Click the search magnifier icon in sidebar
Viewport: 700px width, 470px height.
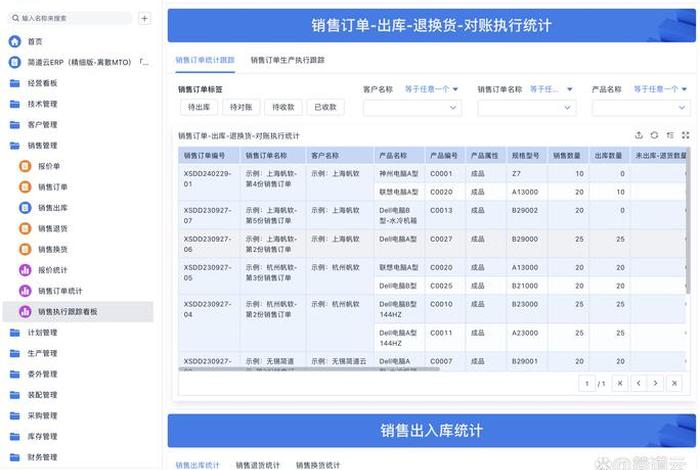point(16,18)
